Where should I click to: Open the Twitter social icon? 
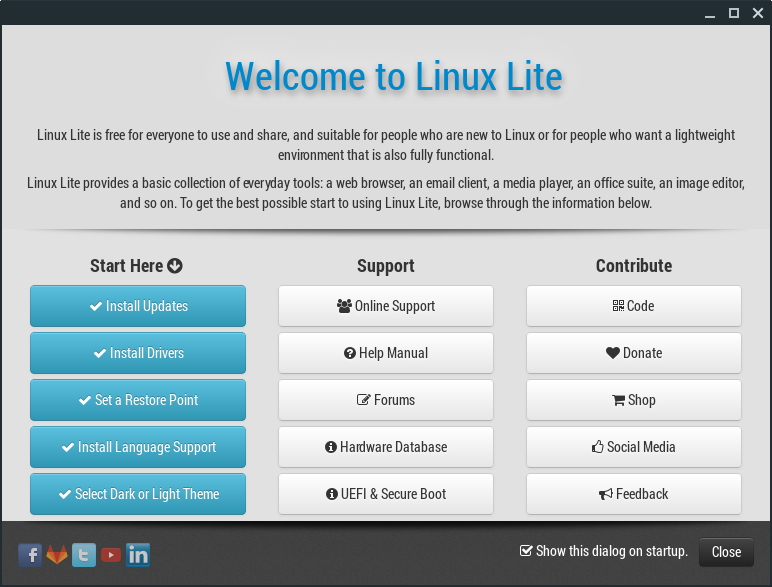click(84, 555)
